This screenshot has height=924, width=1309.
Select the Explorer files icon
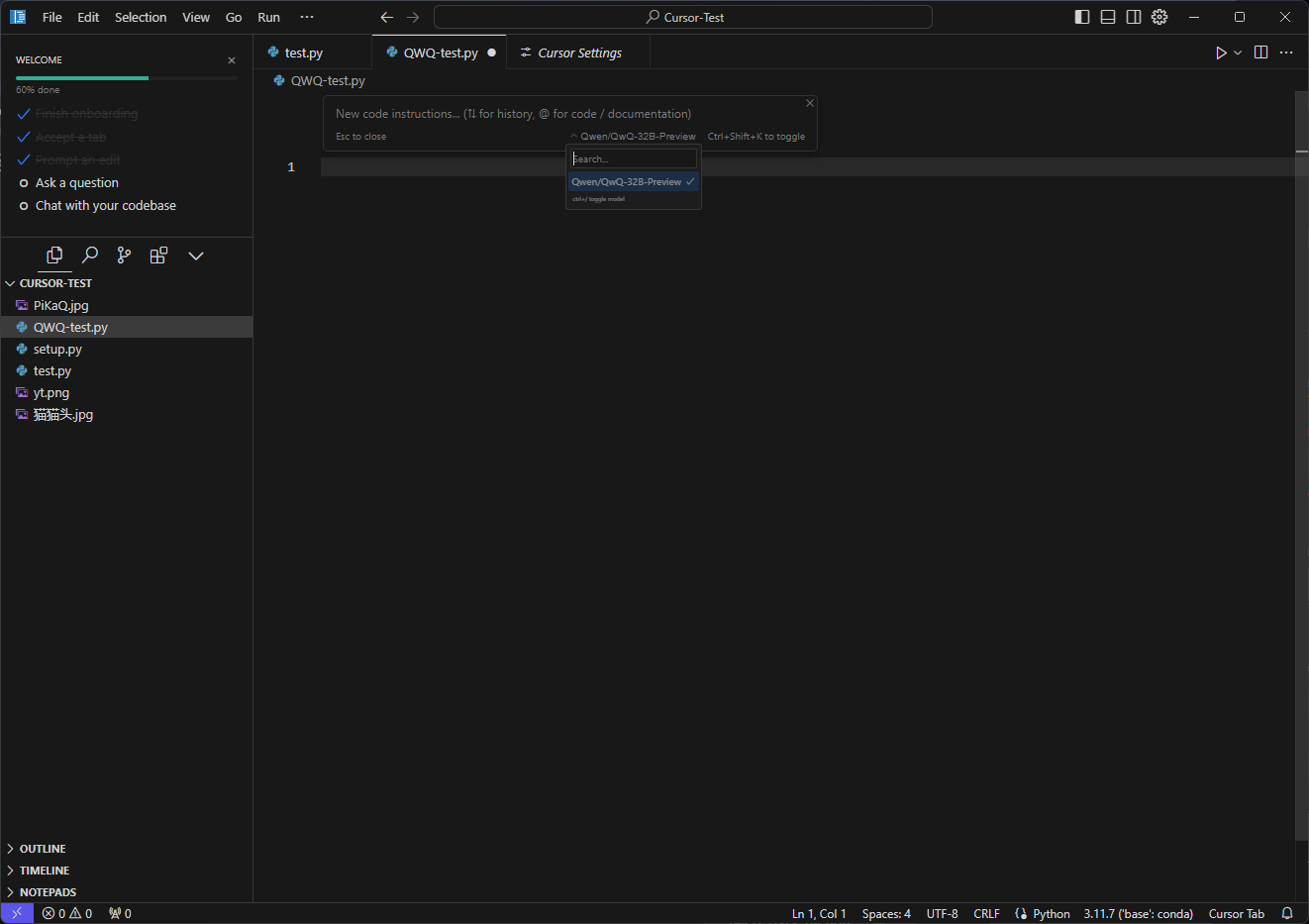click(54, 256)
